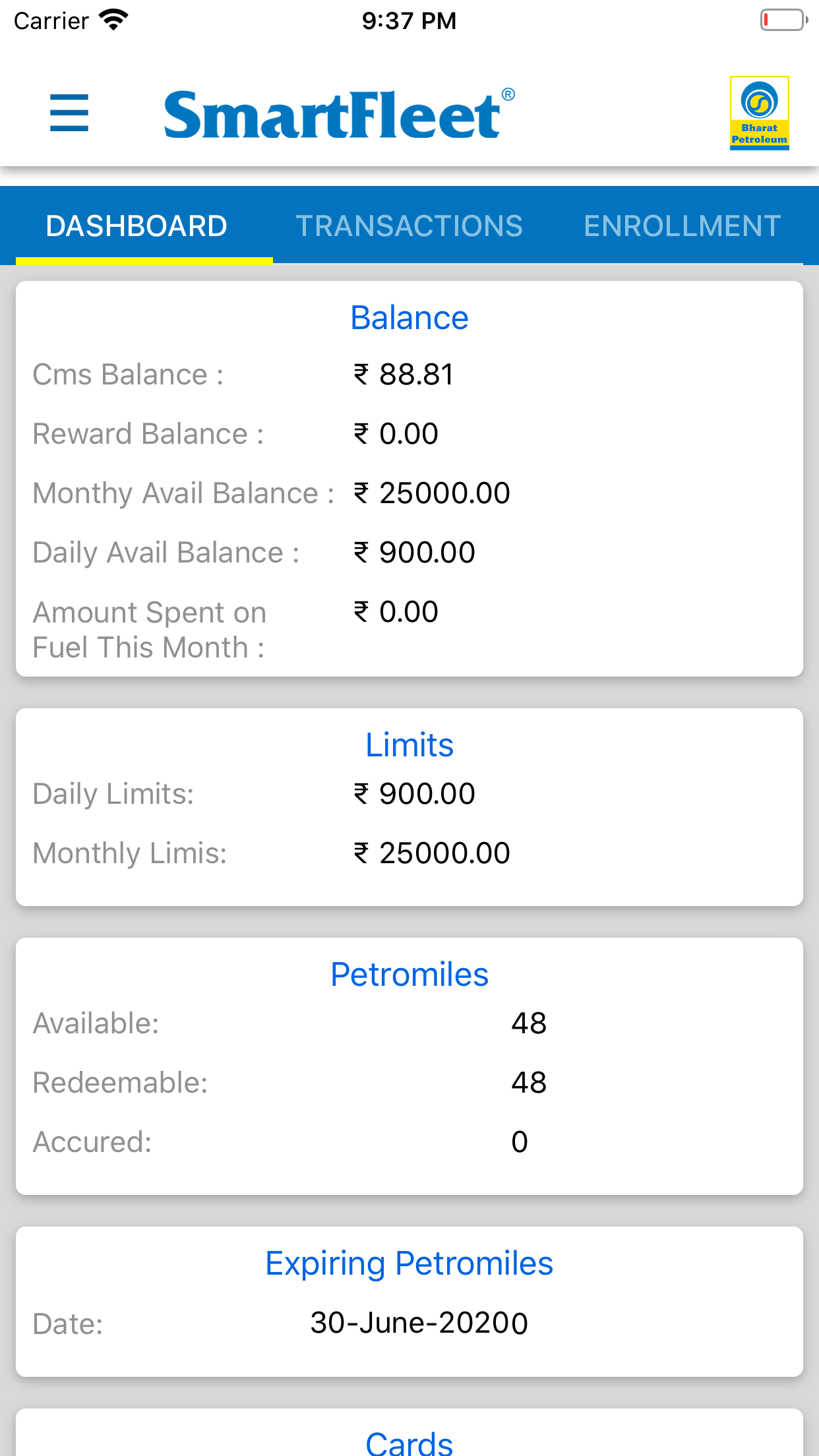Viewport: 819px width, 1456px height.
Task: Tap the Wi-Fi status icon
Action: pos(113,20)
